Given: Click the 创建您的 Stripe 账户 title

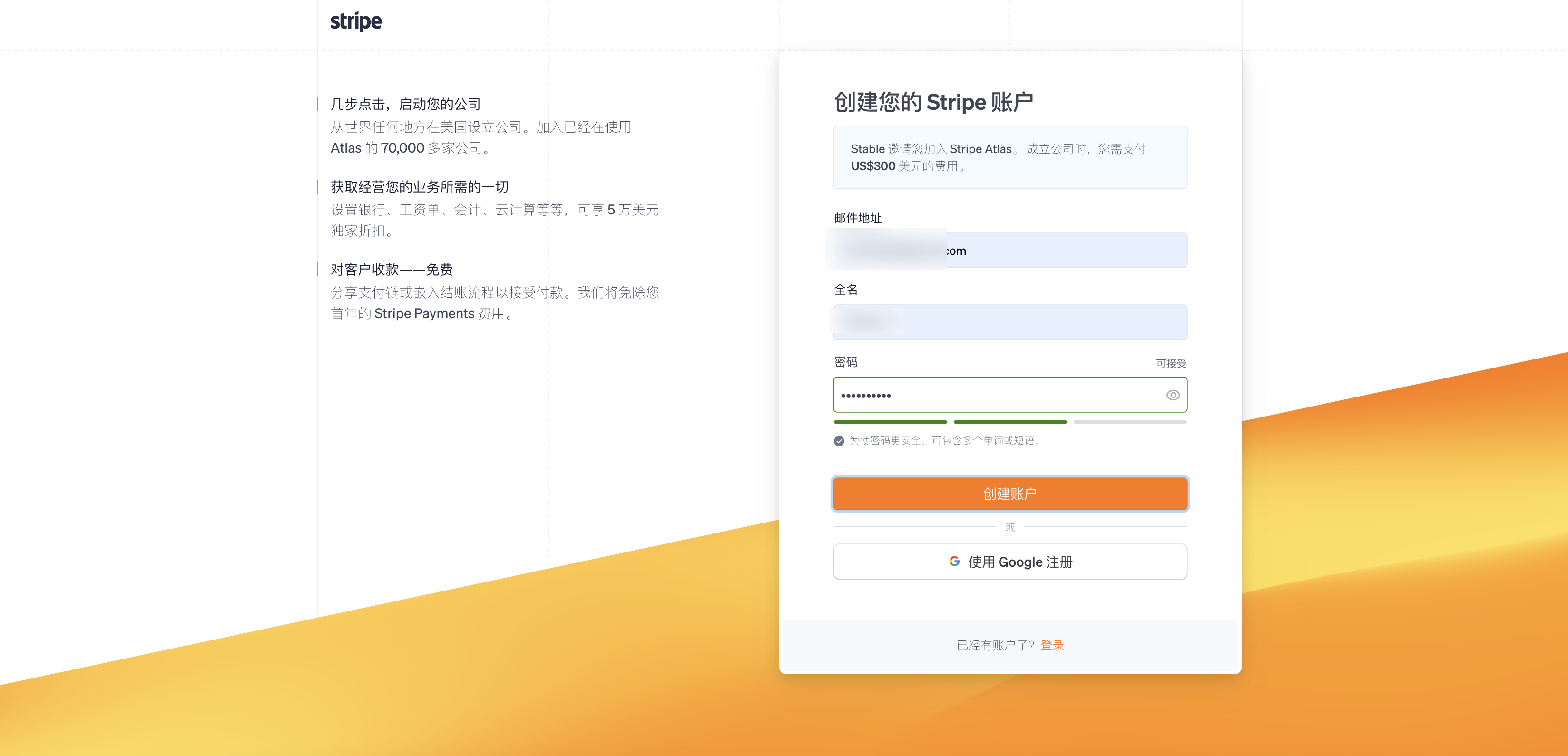Looking at the screenshot, I should click(933, 102).
